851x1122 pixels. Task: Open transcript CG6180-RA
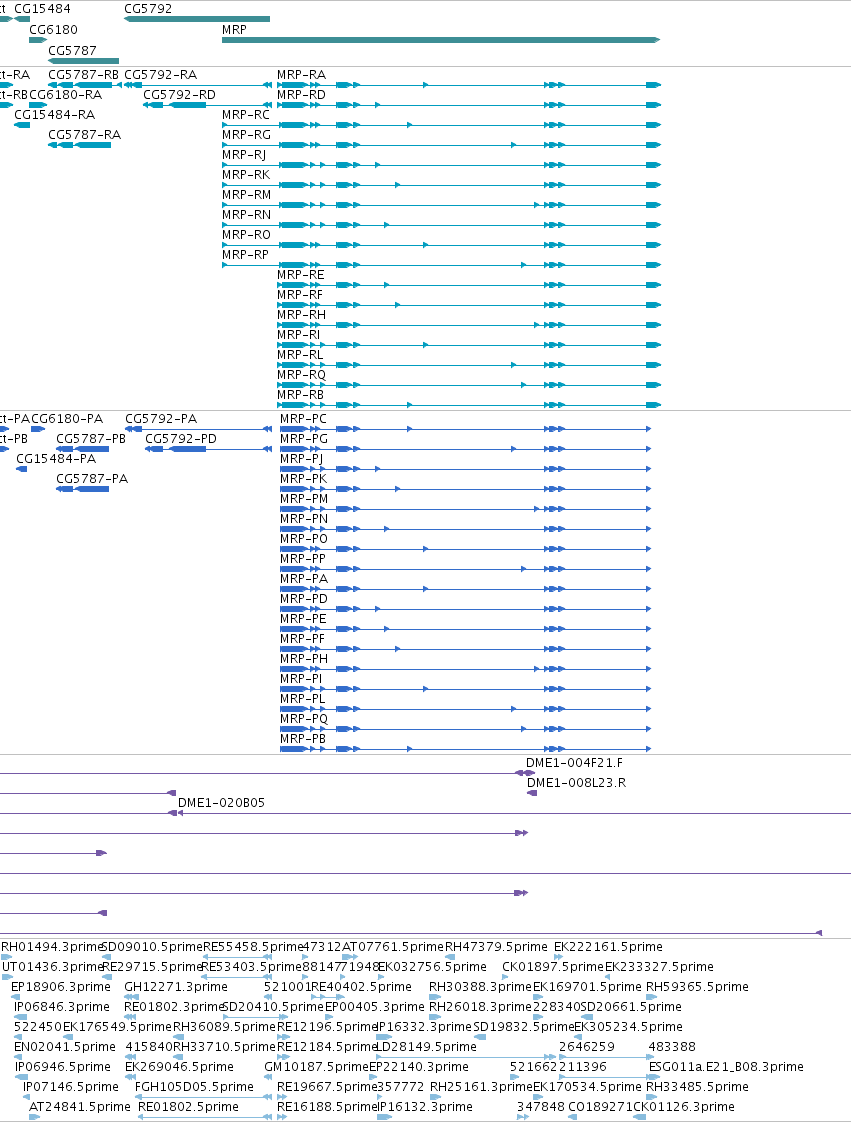point(66,95)
